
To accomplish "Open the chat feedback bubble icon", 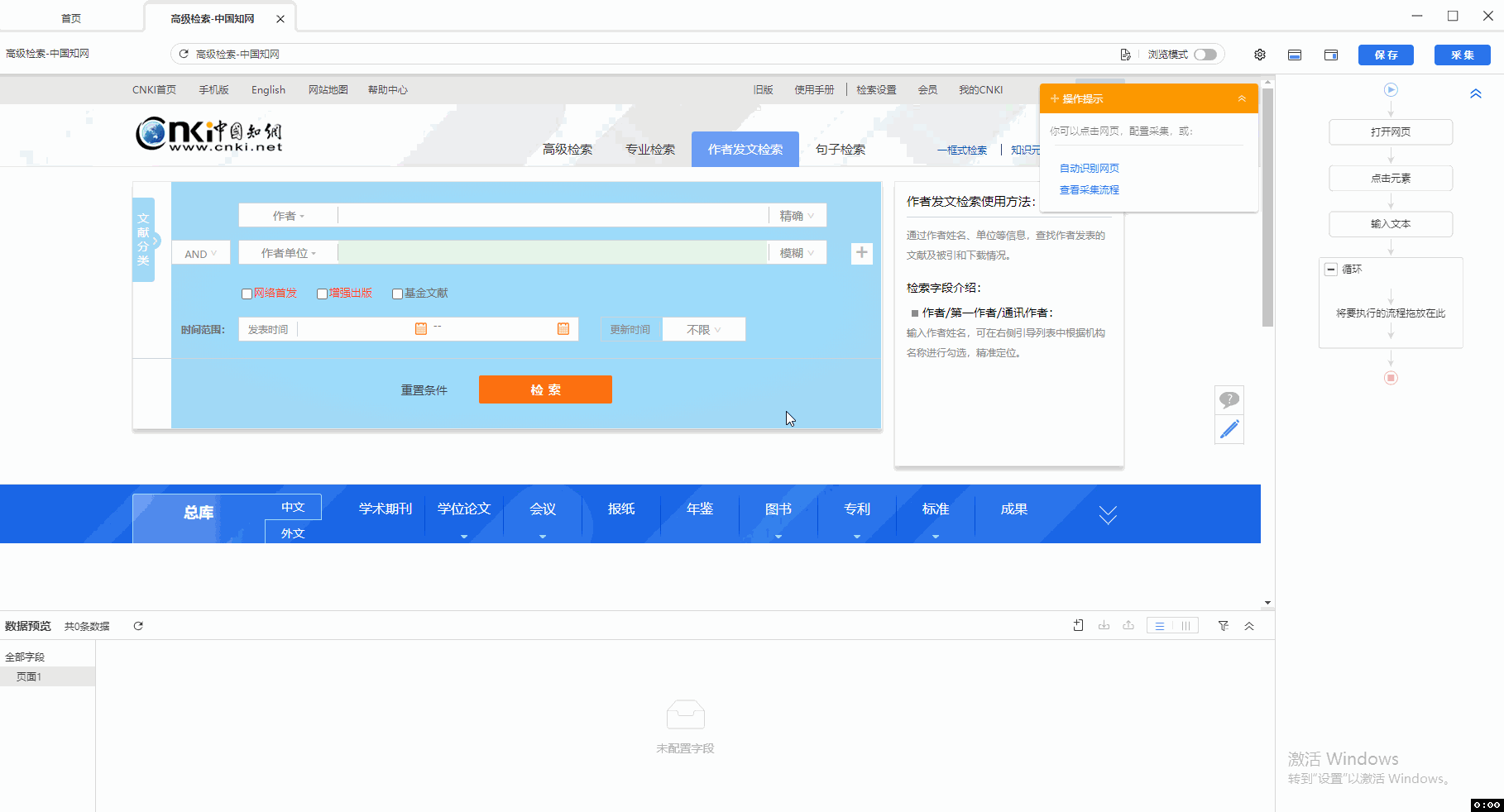I will tap(1229, 399).
